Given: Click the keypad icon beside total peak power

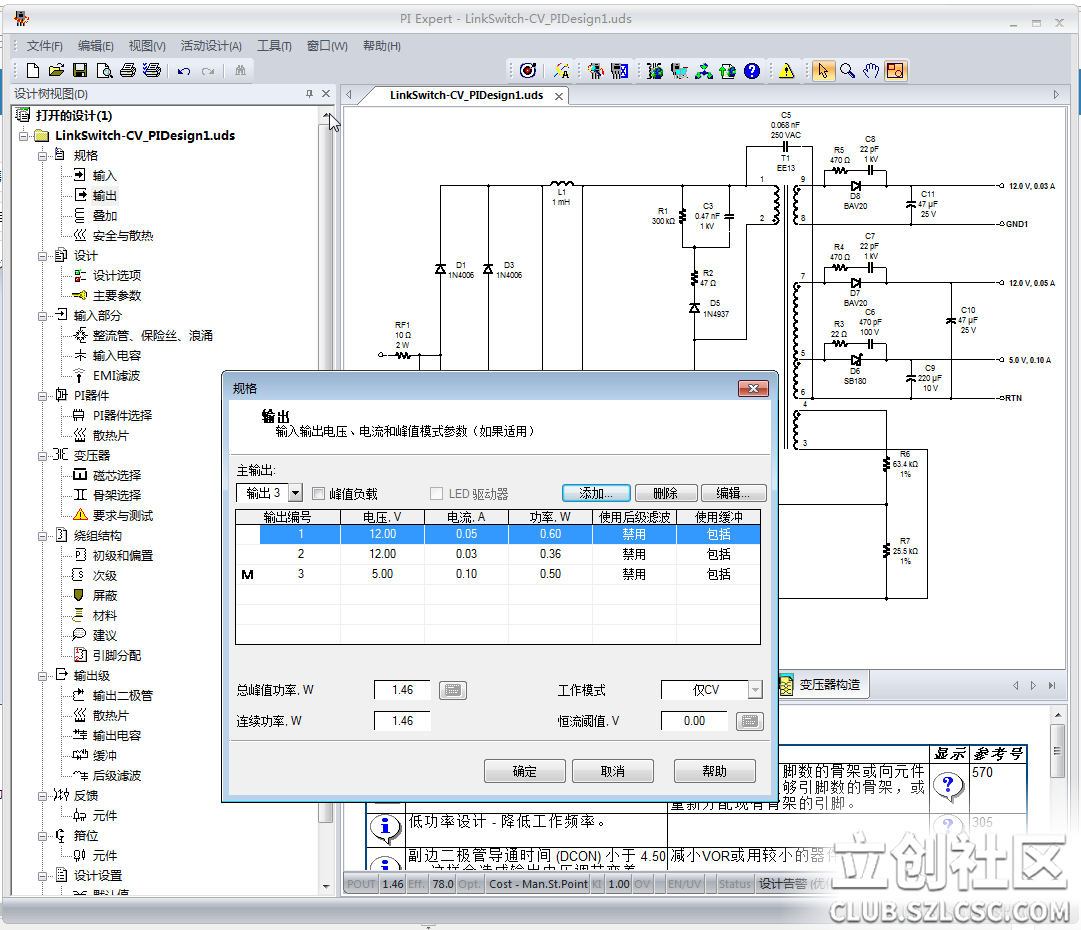Looking at the screenshot, I should click(x=452, y=690).
